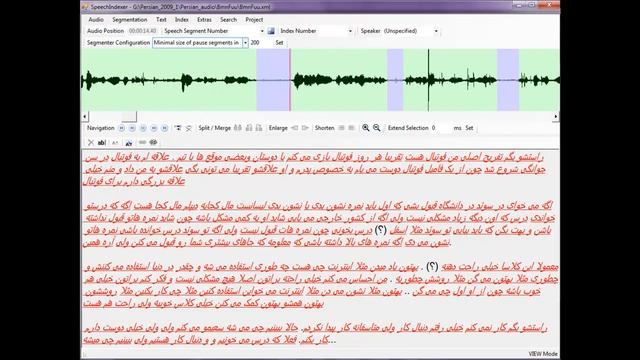Screen dimensions: 640x360
Task: Expand the Speech Segment Number dropdown
Action: coord(262,31)
